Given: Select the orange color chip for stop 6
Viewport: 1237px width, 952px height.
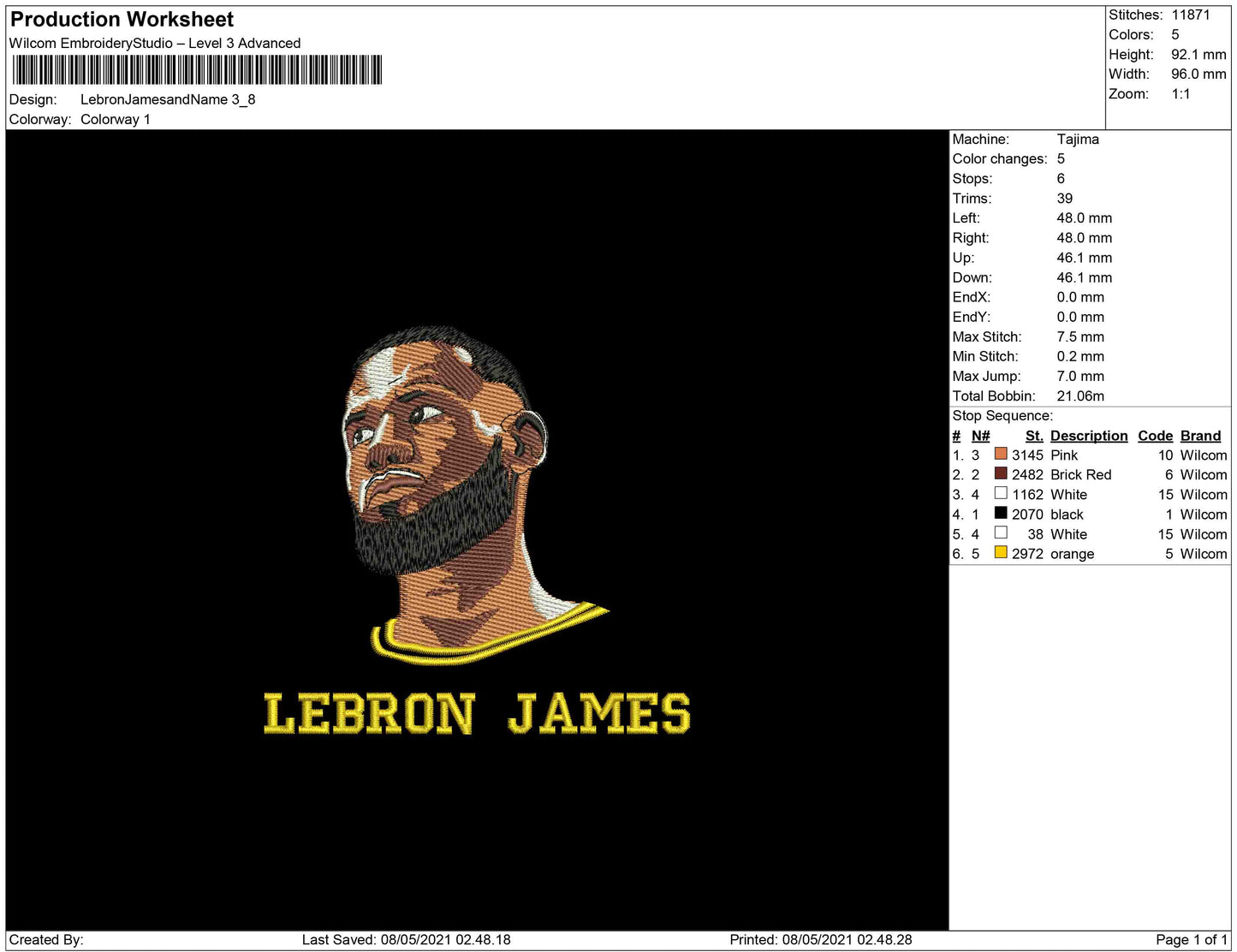Looking at the screenshot, I should 1000,553.
